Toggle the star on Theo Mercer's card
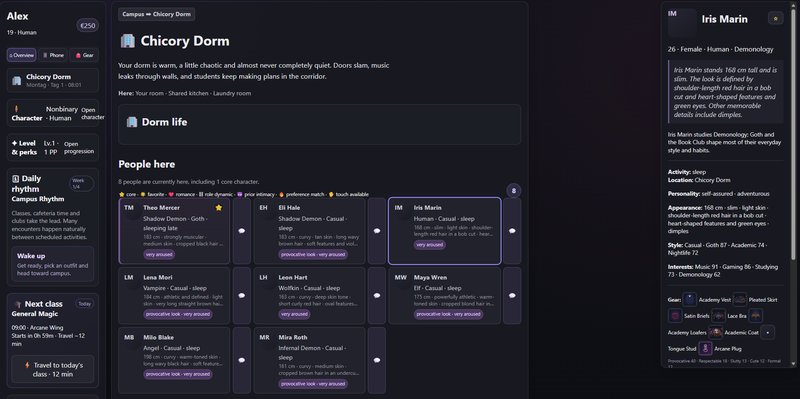 pos(219,208)
